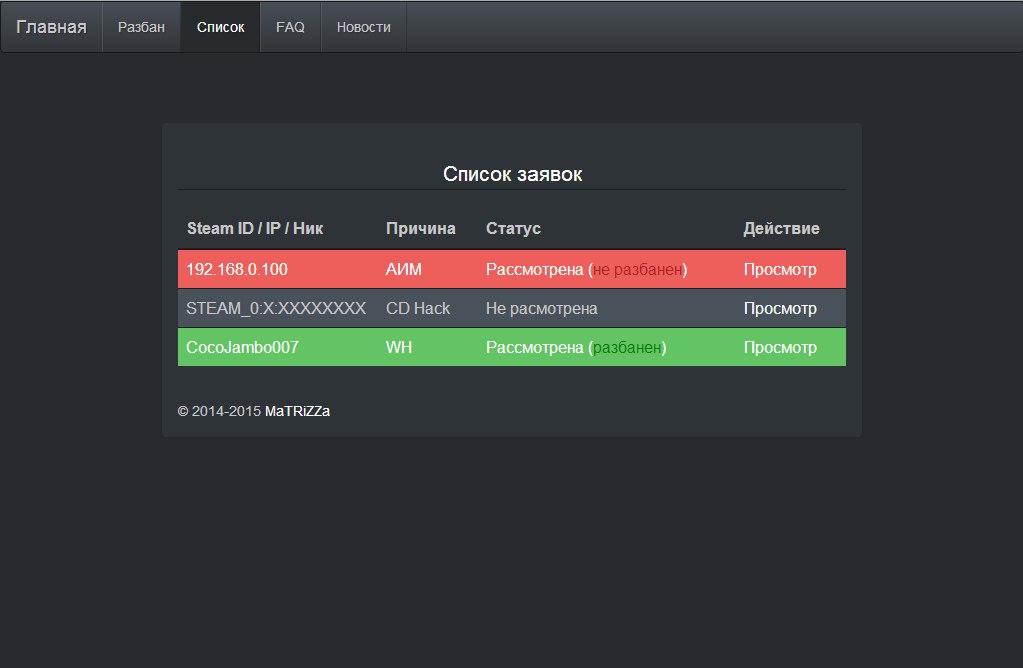Click the Статус column header
This screenshot has width=1023, height=668.
[513, 228]
